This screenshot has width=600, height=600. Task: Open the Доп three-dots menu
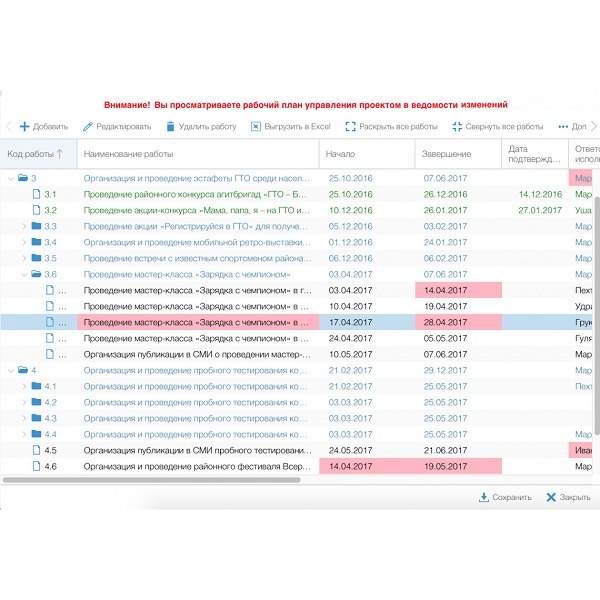(x=563, y=127)
